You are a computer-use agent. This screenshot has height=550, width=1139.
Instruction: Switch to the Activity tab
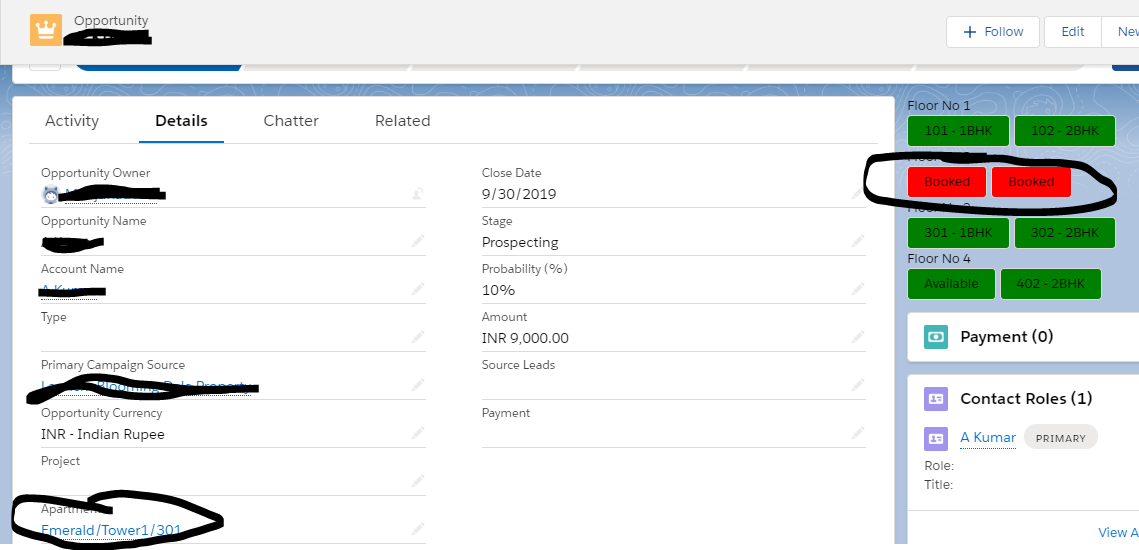[x=72, y=121]
